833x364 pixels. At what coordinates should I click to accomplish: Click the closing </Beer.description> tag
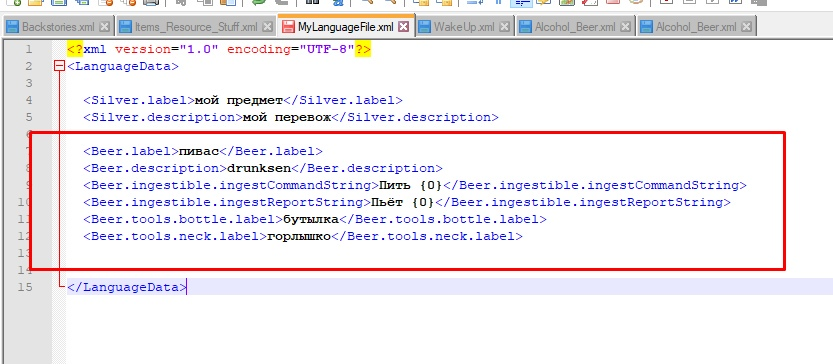pyautogui.click(x=367, y=168)
